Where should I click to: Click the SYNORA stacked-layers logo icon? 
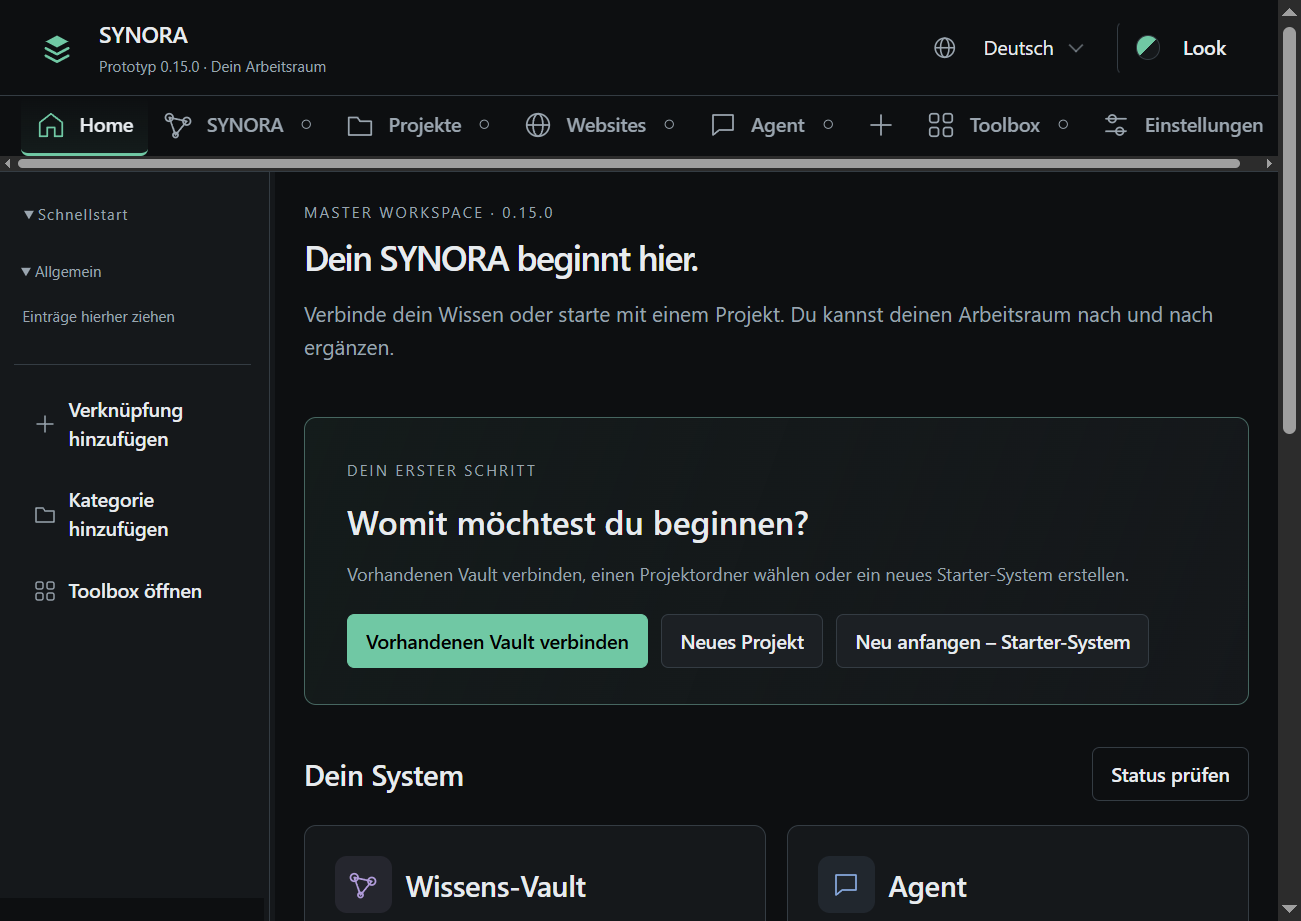pyautogui.click(x=57, y=49)
